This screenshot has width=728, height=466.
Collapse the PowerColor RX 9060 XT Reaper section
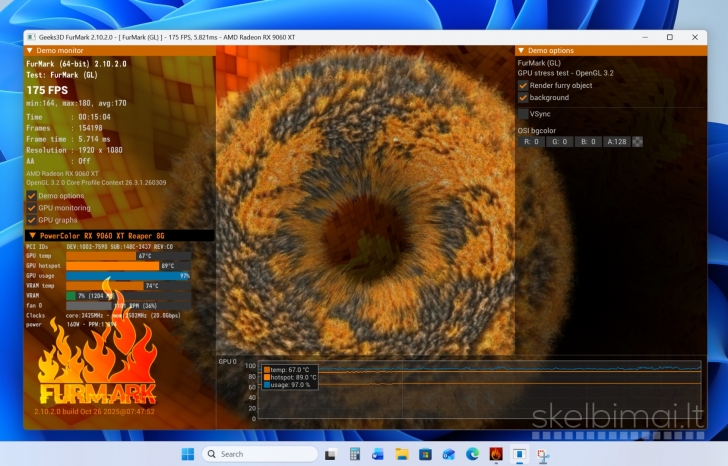click(32, 236)
